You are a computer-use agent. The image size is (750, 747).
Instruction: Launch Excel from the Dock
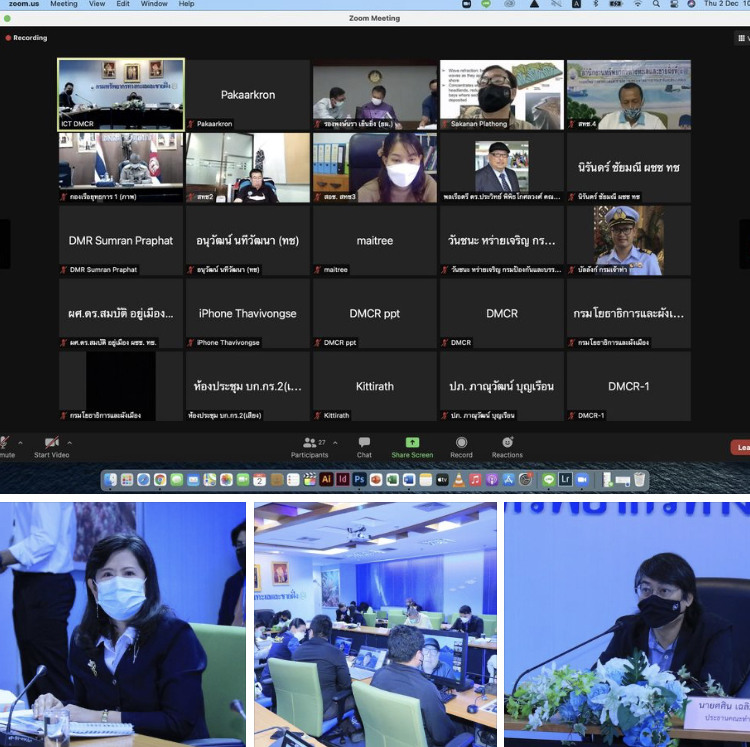[x=393, y=480]
